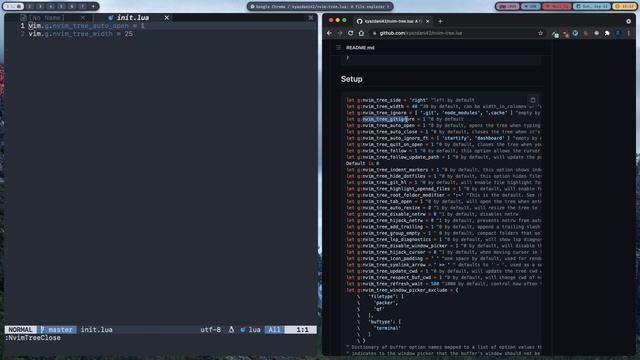Click the Google Chrome window title pill
Viewport: 640px width, 360px height.
(x=320, y=7)
